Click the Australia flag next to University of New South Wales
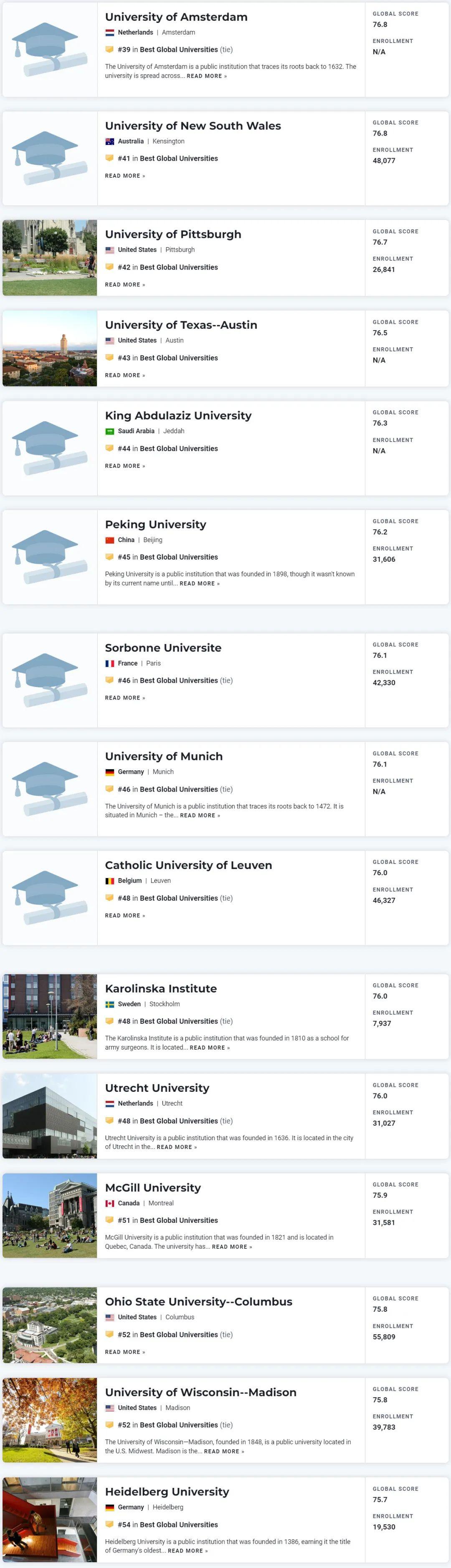451x1568 pixels. pos(109,141)
